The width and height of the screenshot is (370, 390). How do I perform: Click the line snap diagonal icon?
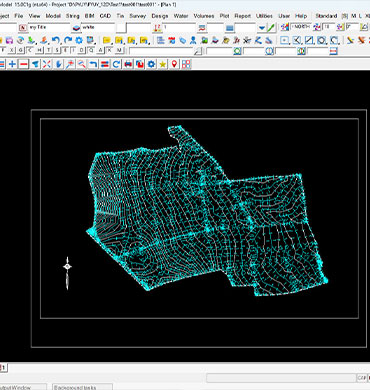[x=309, y=40]
